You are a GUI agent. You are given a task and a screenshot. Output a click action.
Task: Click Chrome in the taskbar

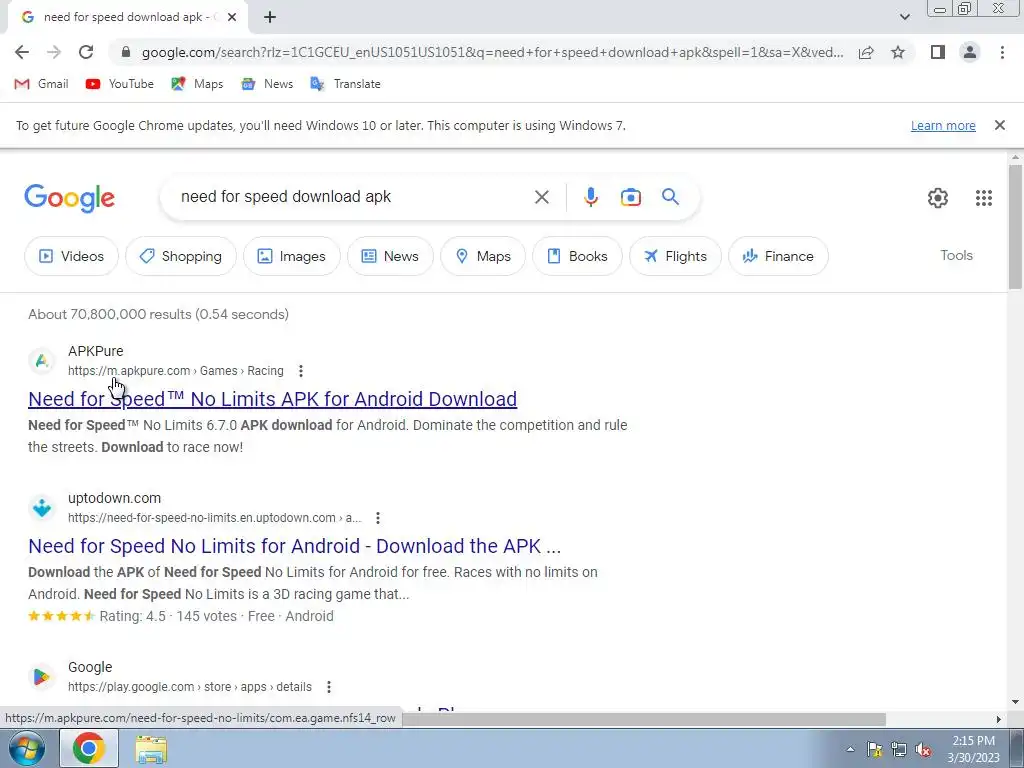pyautogui.click(x=89, y=748)
